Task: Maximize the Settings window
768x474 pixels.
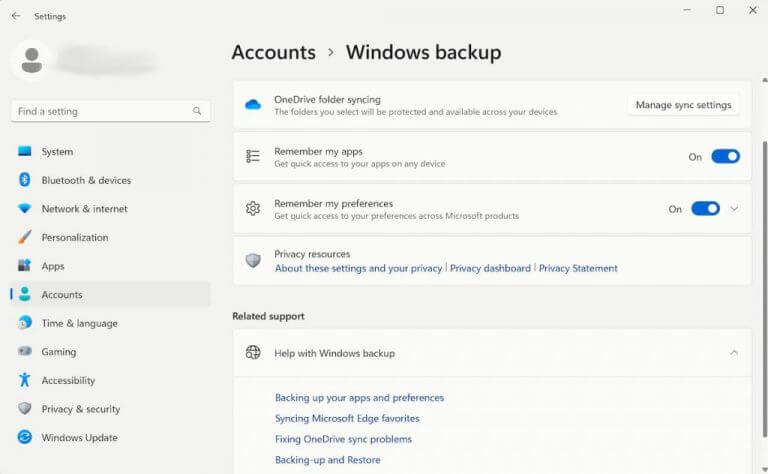Action: point(720,10)
